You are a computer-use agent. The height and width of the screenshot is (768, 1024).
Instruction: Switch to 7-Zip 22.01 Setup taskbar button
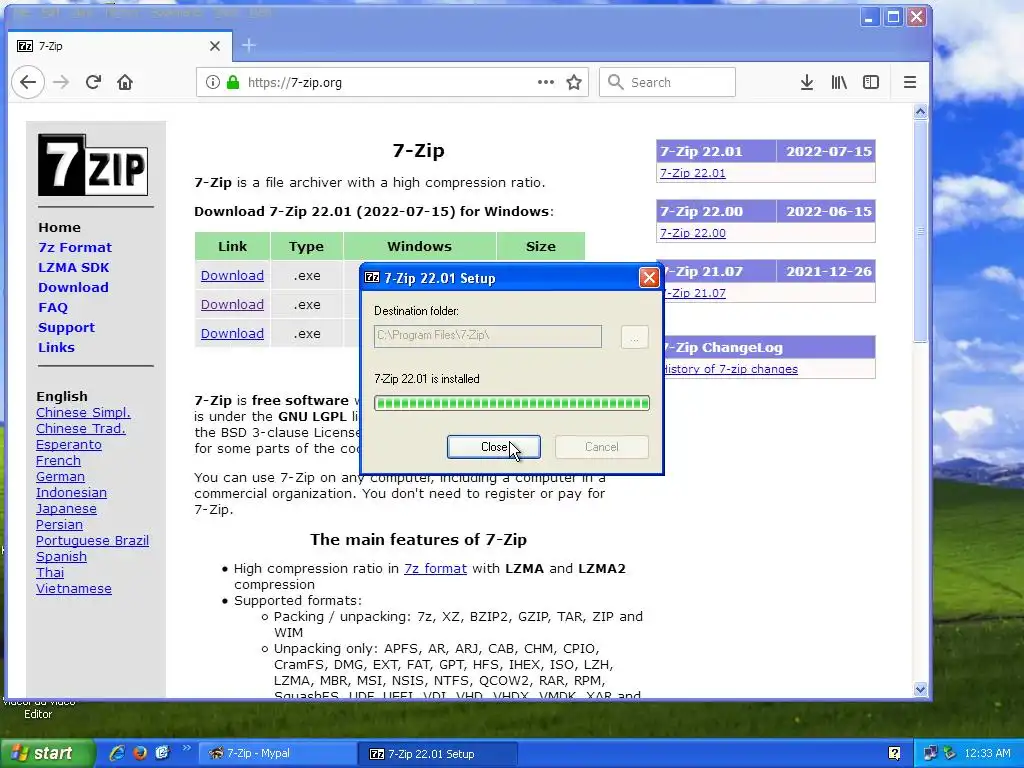click(438, 754)
